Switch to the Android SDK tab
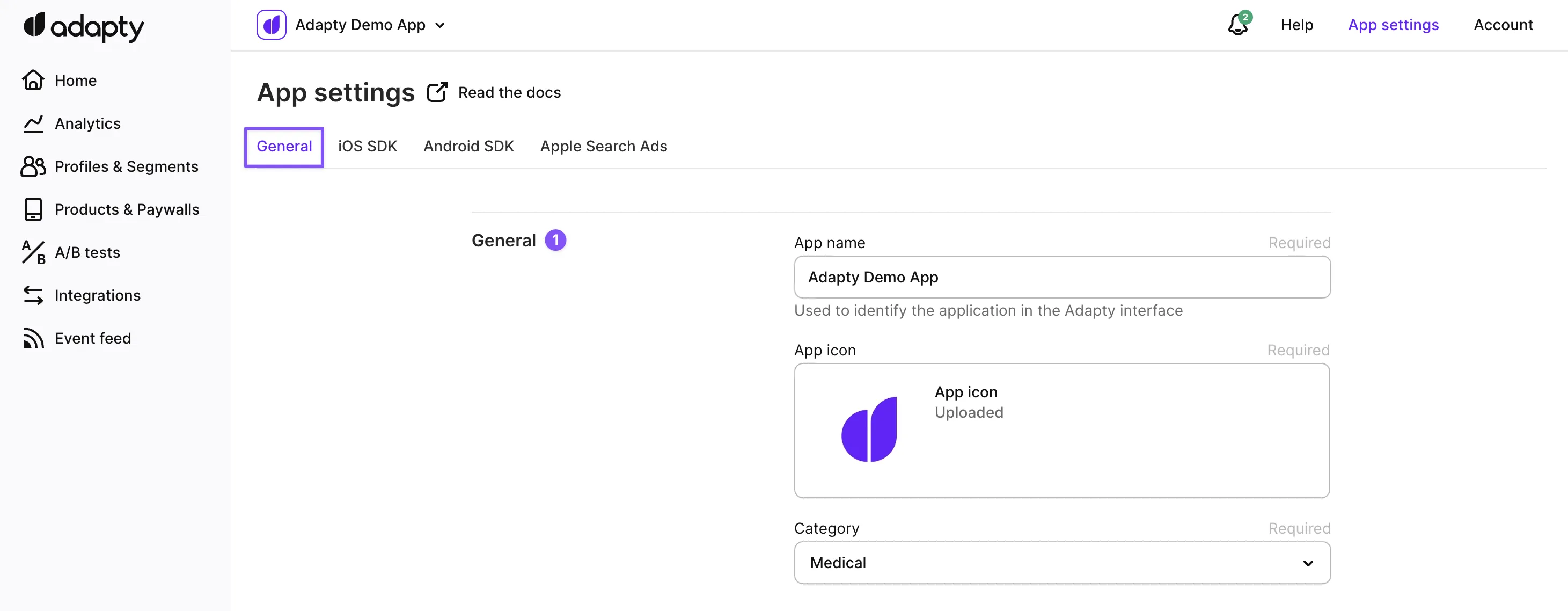Viewport: 1568px width, 611px height. (468, 146)
